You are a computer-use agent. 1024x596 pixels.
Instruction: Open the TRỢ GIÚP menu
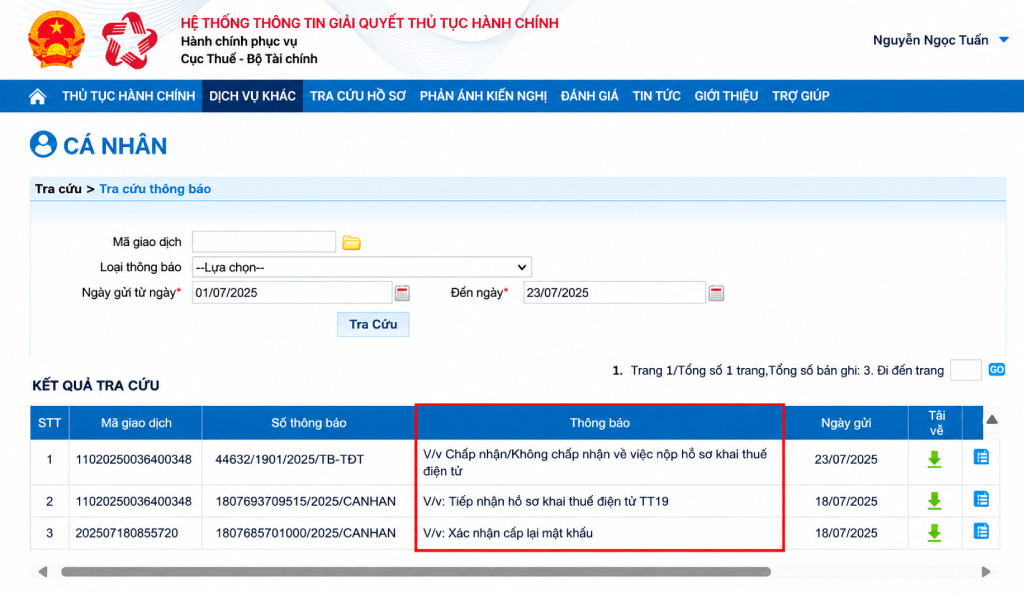click(x=801, y=96)
